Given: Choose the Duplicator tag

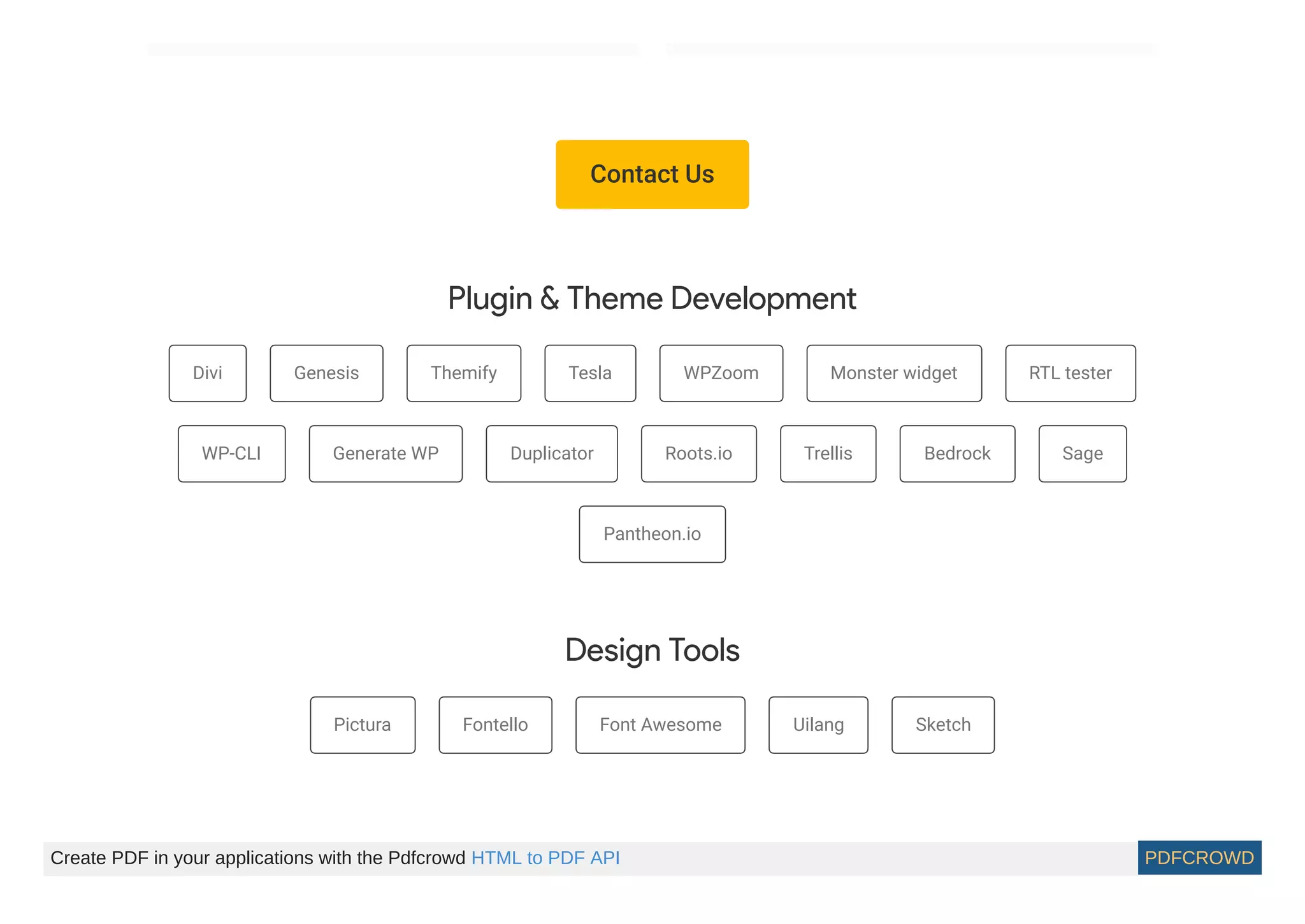Looking at the screenshot, I should tap(551, 453).
